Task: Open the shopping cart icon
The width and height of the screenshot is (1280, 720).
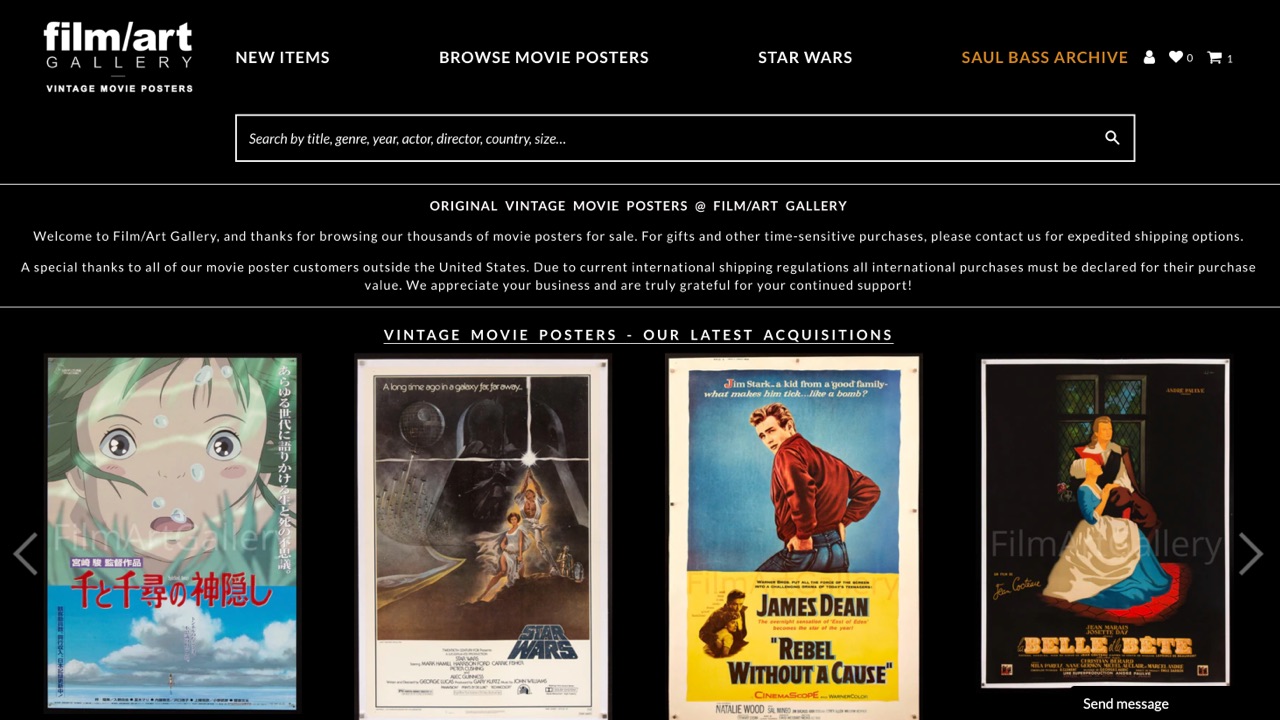Action: tap(1214, 57)
